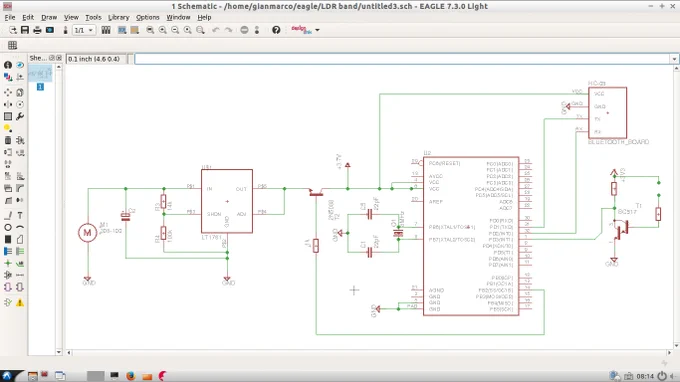The image size is (680, 382).
Task: Open the Draw menu
Action: [49, 17]
